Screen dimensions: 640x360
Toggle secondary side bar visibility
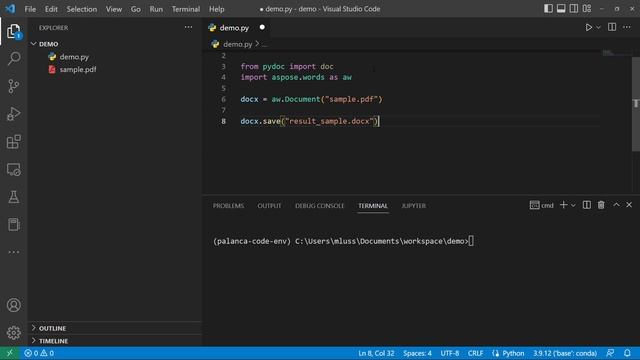tap(574, 9)
